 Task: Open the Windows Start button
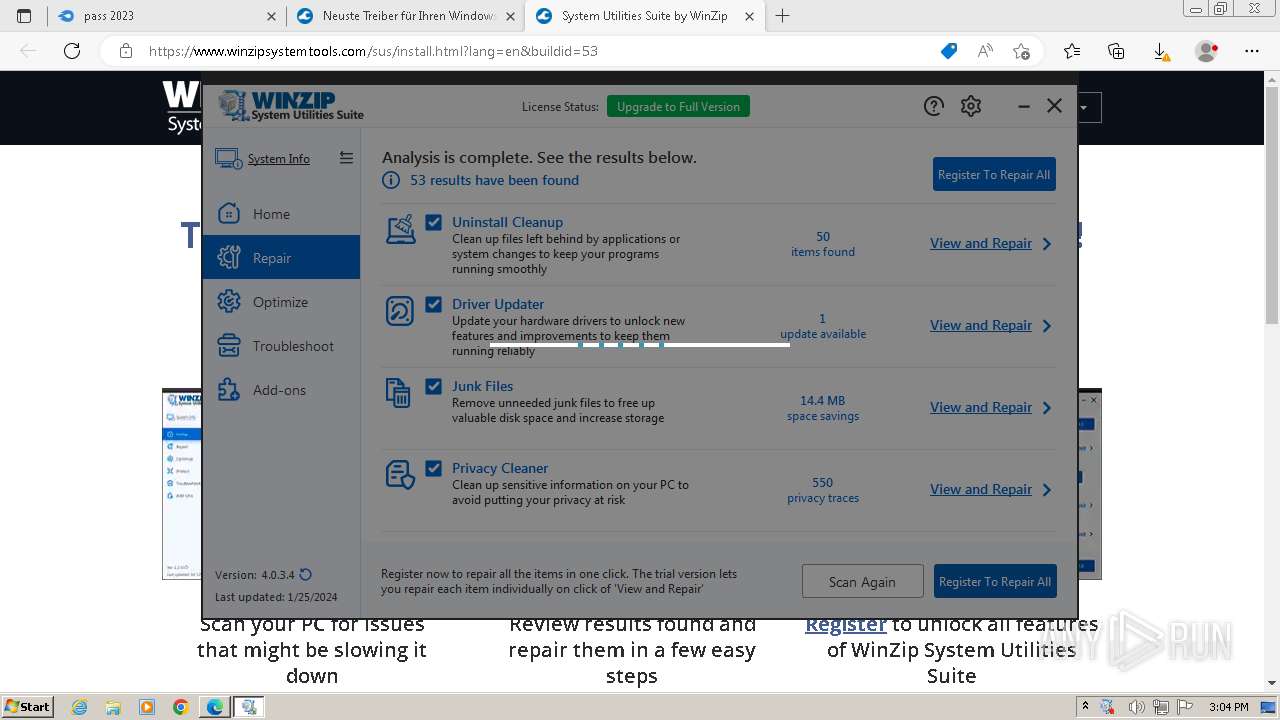pos(27,706)
